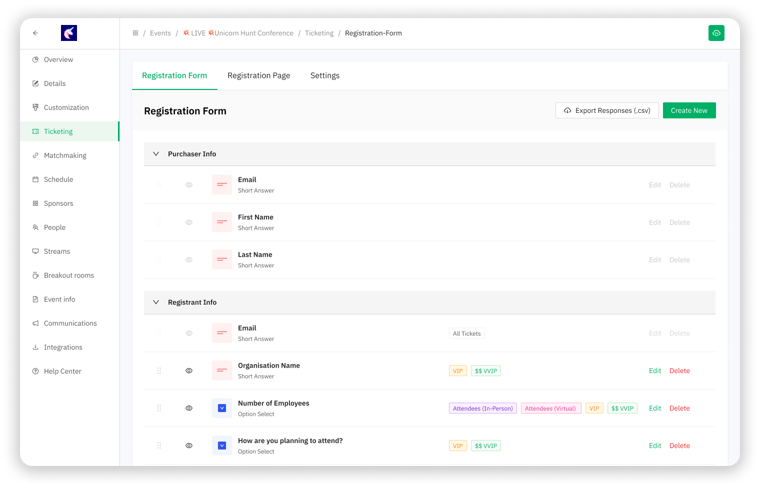Click the app logo in the sidebar
Image resolution: width=760 pixels, height=488 pixels.
click(69, 33)
